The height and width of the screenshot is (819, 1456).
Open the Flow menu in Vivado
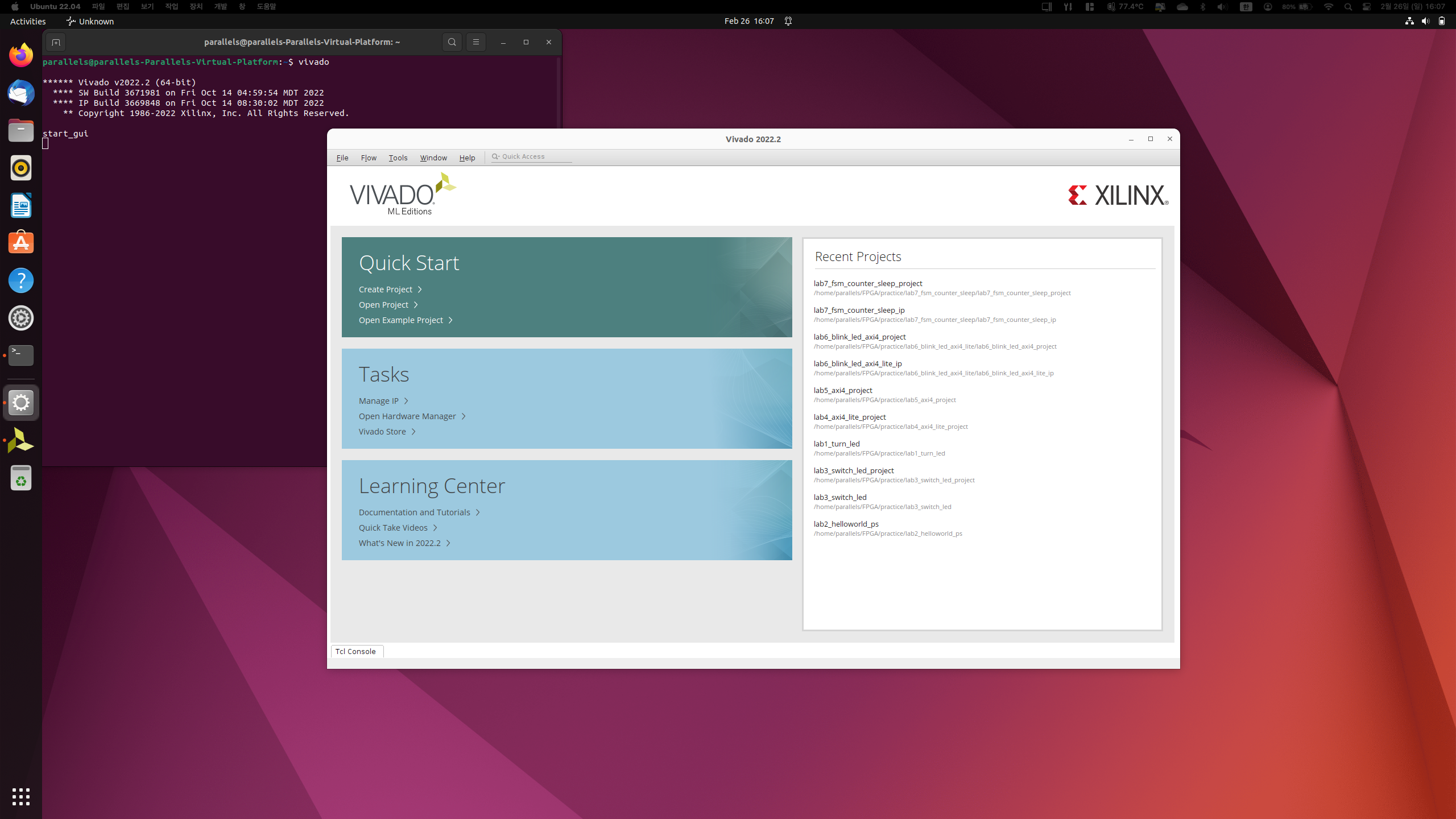pyautogui.click(x=369, y=158)
